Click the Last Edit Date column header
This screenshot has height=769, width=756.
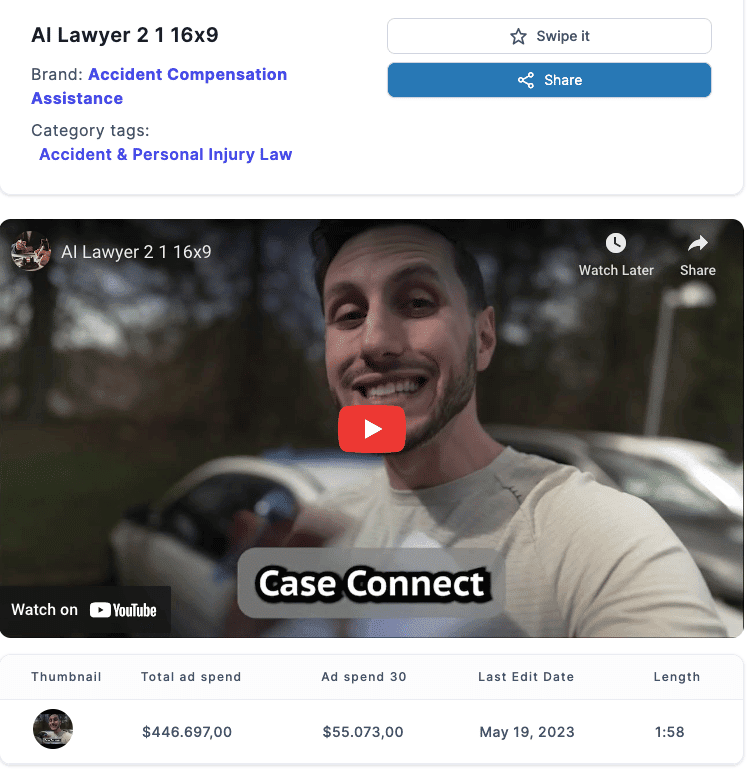pos(526,677)
